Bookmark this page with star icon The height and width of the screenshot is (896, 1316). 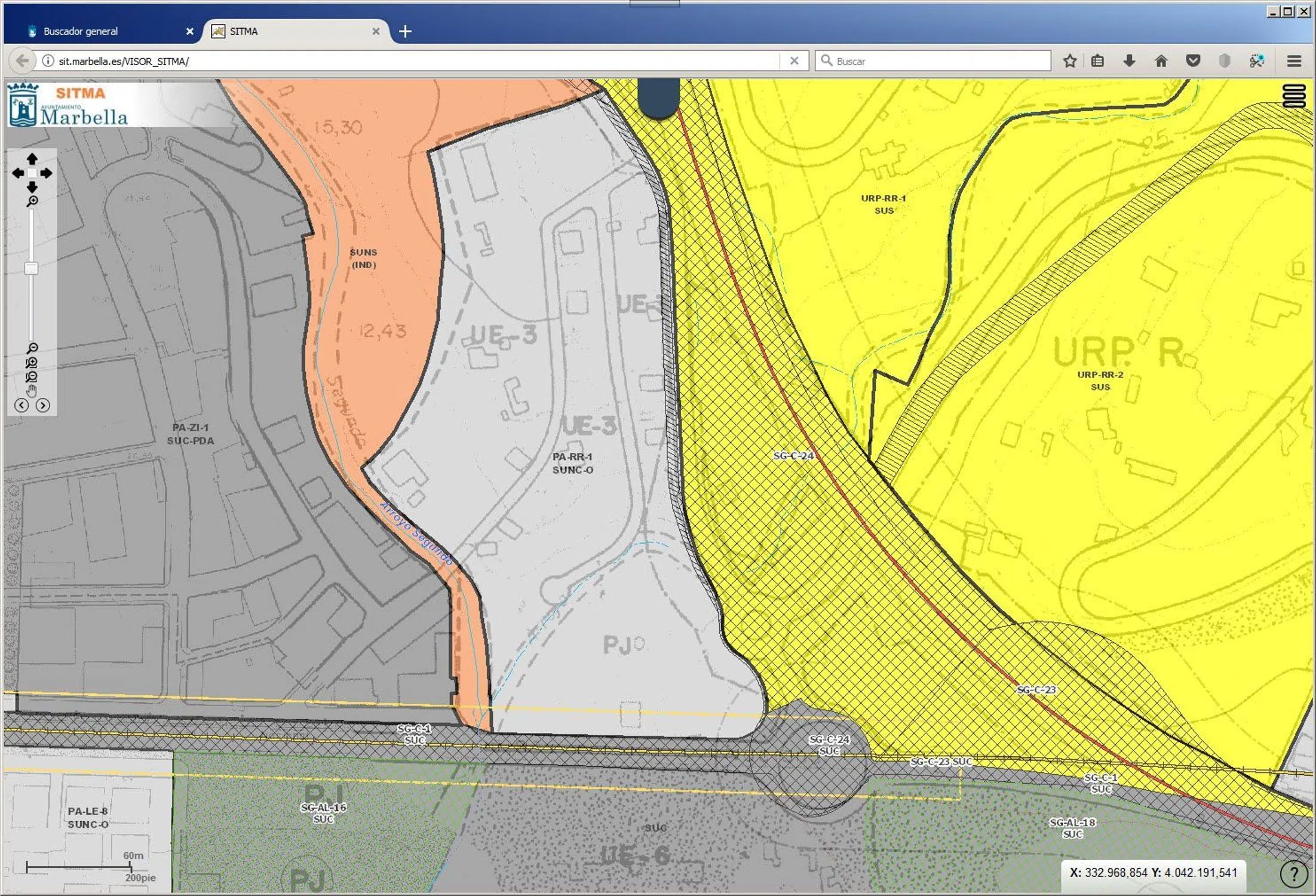(1070, 61)
